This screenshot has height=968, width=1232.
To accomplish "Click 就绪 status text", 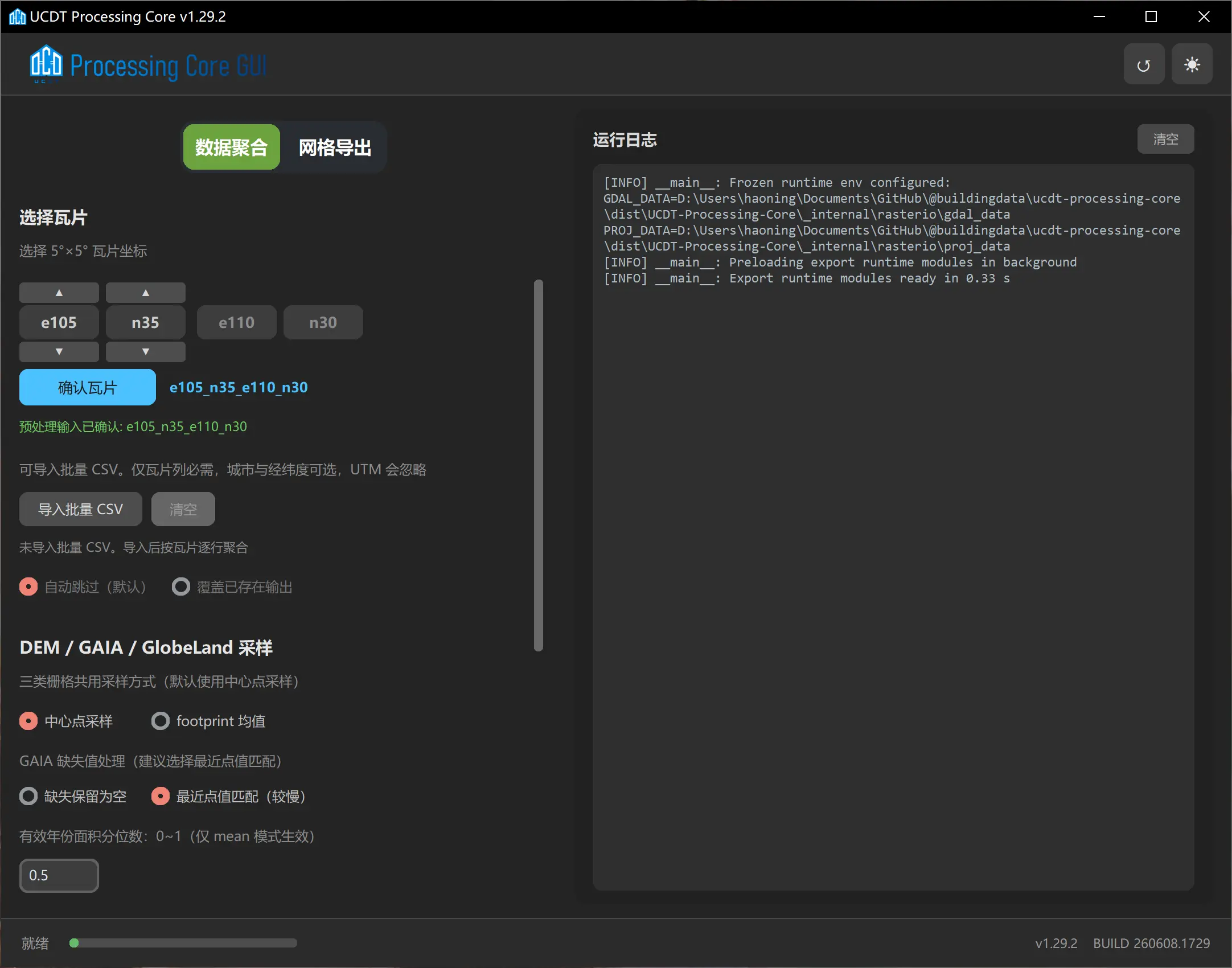I will (35, 943).
